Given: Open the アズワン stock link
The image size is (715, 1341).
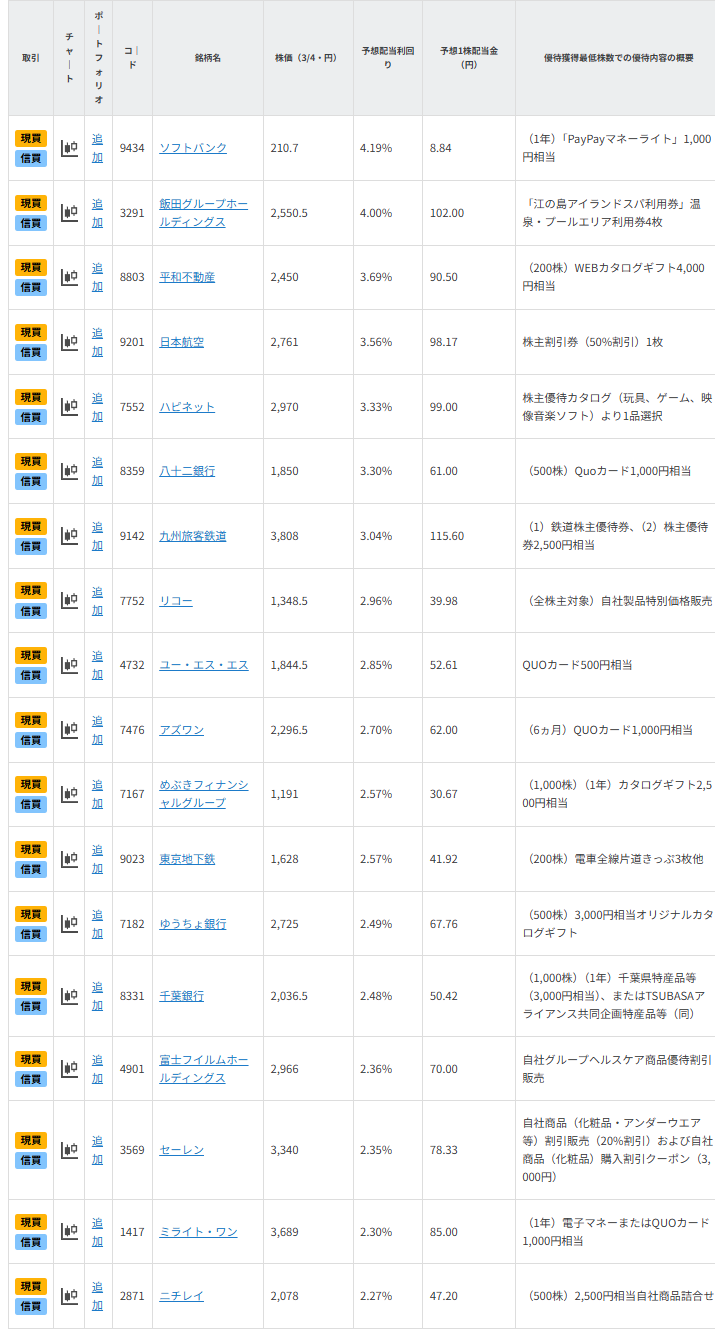Looking at the screenshot, I should coord(181,730).
